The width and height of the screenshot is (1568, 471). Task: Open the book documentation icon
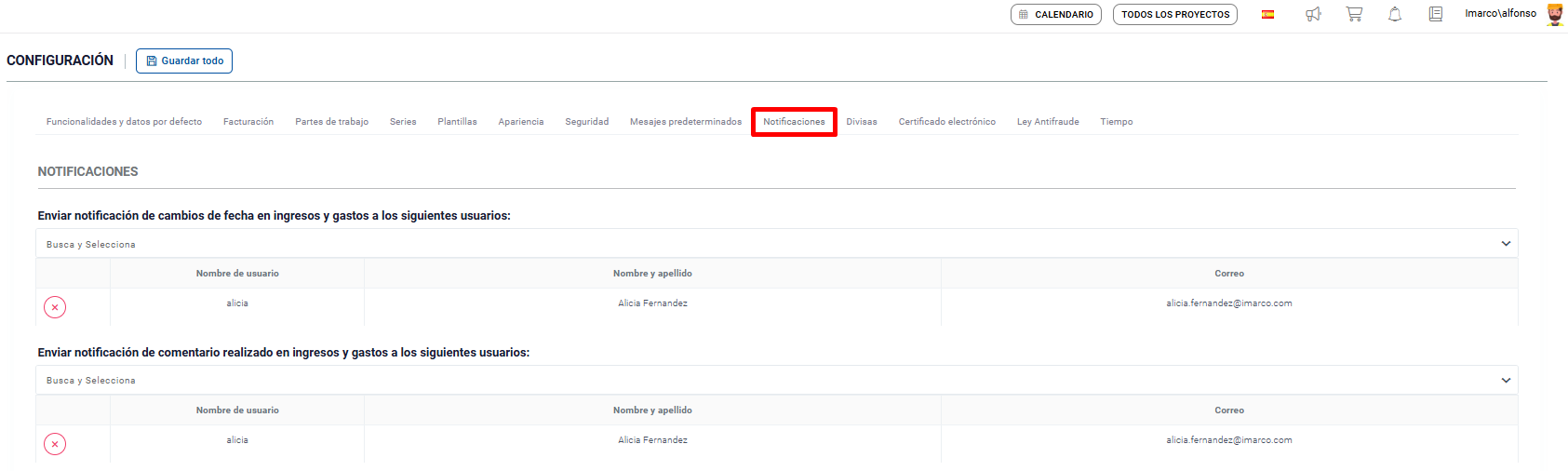(1436, 14)
